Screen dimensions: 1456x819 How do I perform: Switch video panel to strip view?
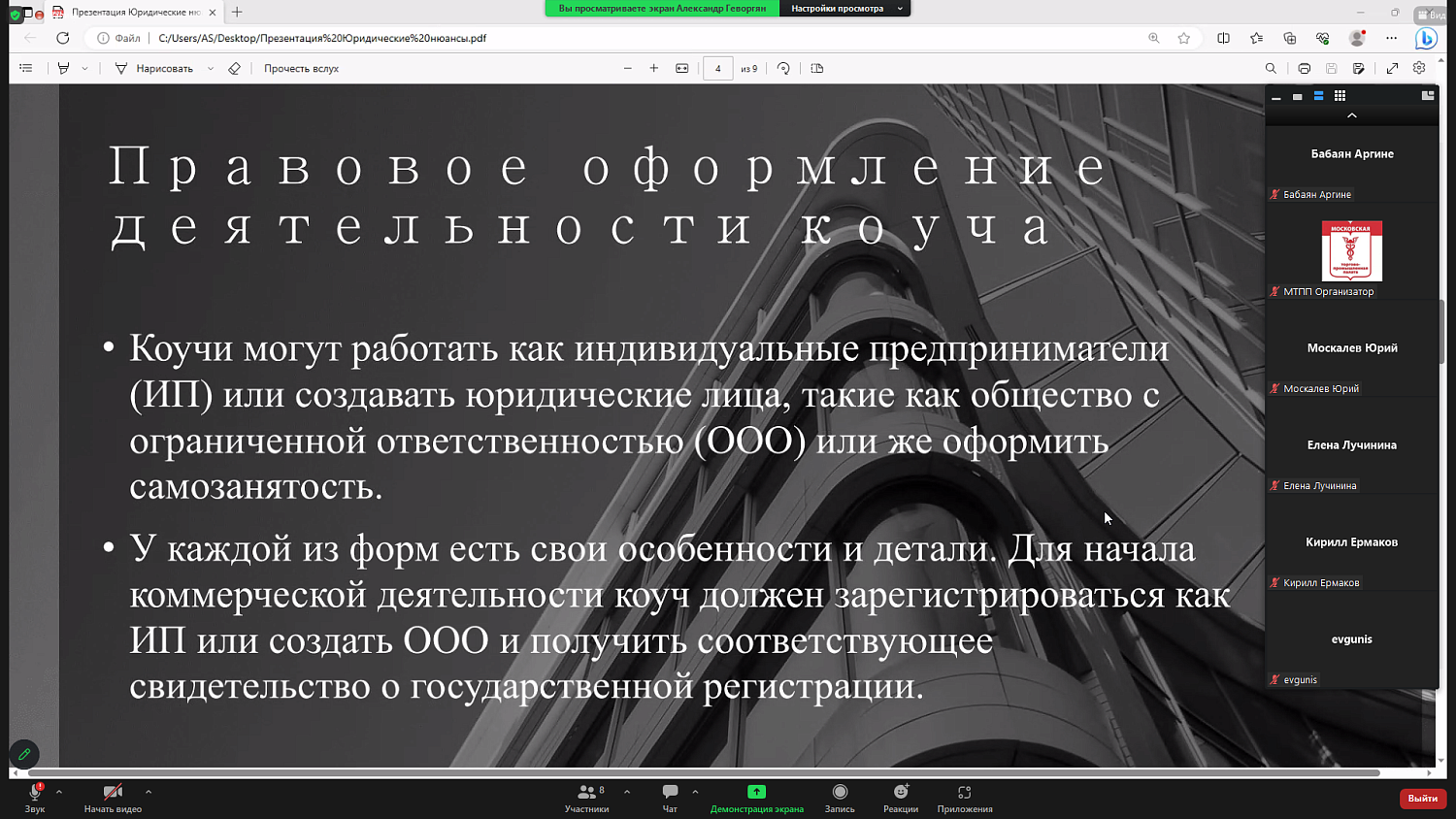(x=1319, y=96)
